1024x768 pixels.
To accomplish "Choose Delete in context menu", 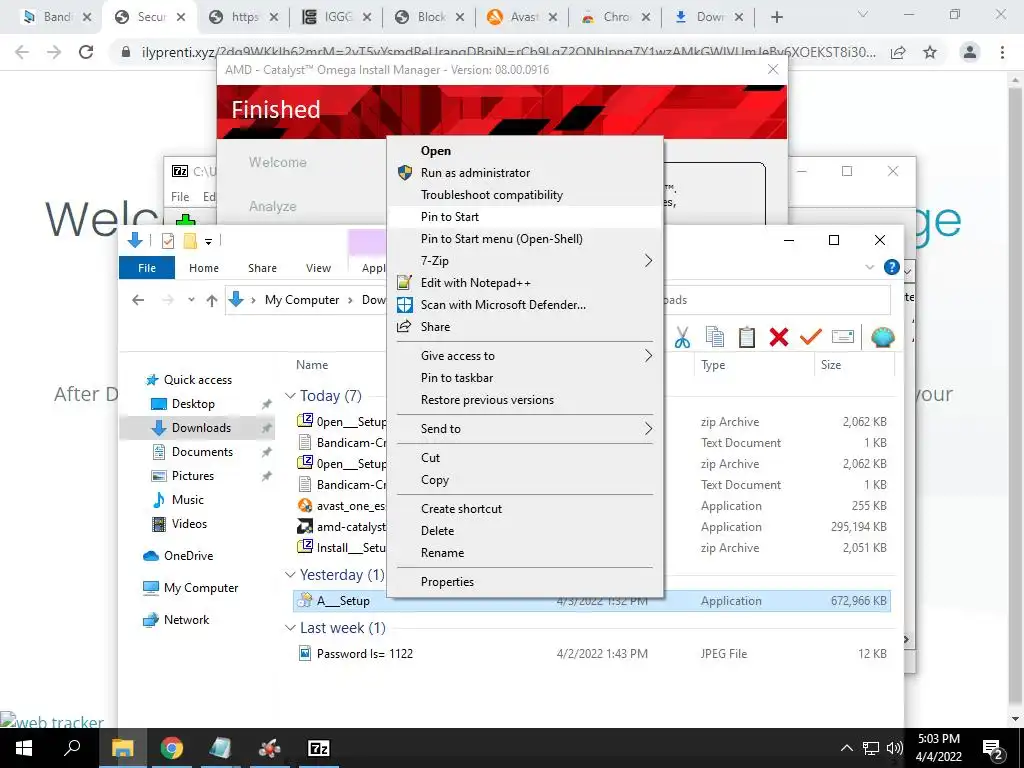I will coord(525,531).
